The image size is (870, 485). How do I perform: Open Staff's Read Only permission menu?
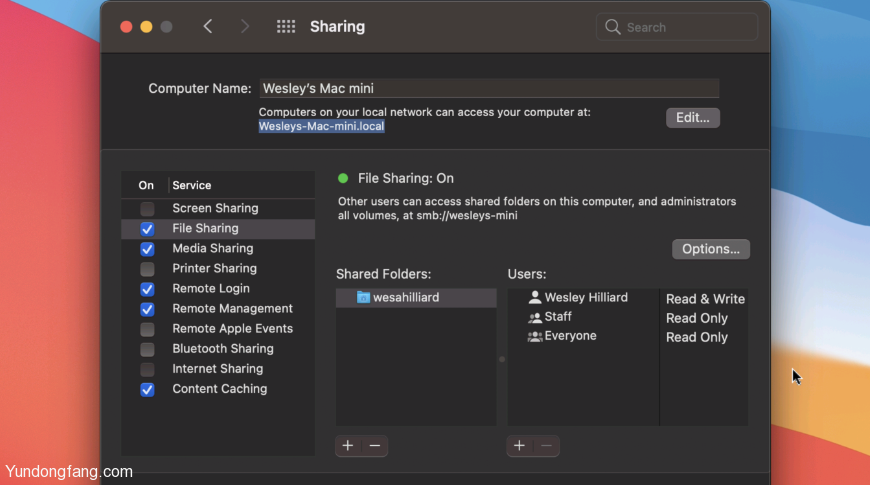pos(697,318)
